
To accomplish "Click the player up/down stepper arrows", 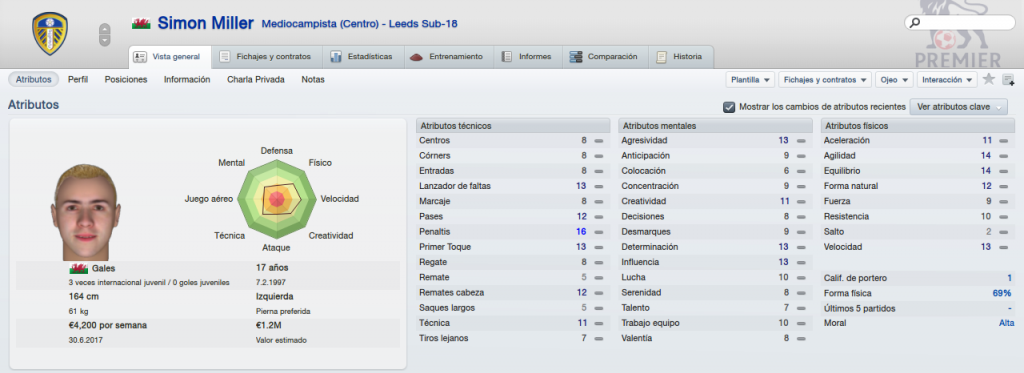I will click(x=104, y=35).
